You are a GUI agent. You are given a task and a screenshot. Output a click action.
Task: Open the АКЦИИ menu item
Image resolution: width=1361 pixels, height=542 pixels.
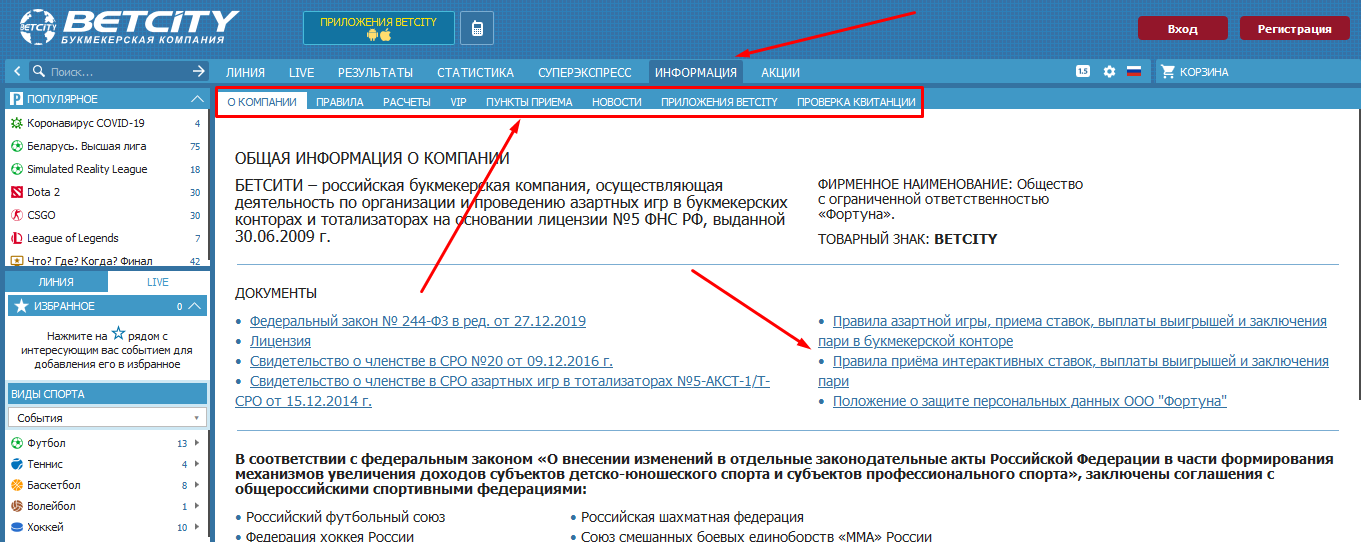(x=780, y=72)
